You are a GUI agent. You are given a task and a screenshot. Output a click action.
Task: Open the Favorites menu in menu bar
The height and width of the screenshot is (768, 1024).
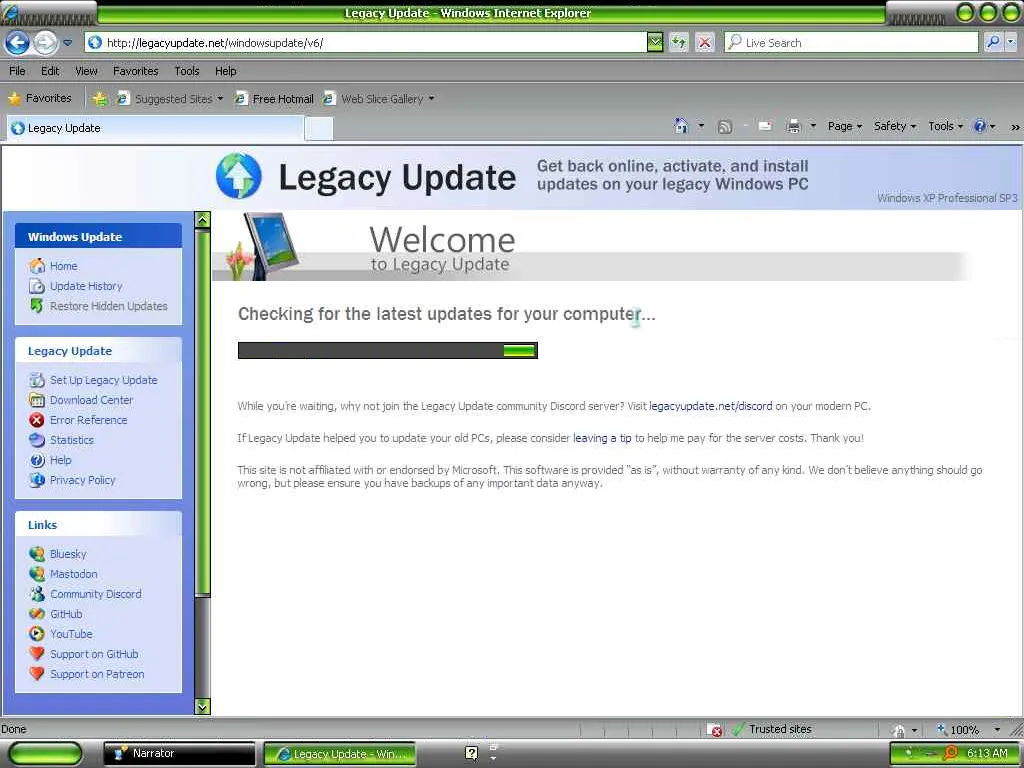tap(135, 71)
